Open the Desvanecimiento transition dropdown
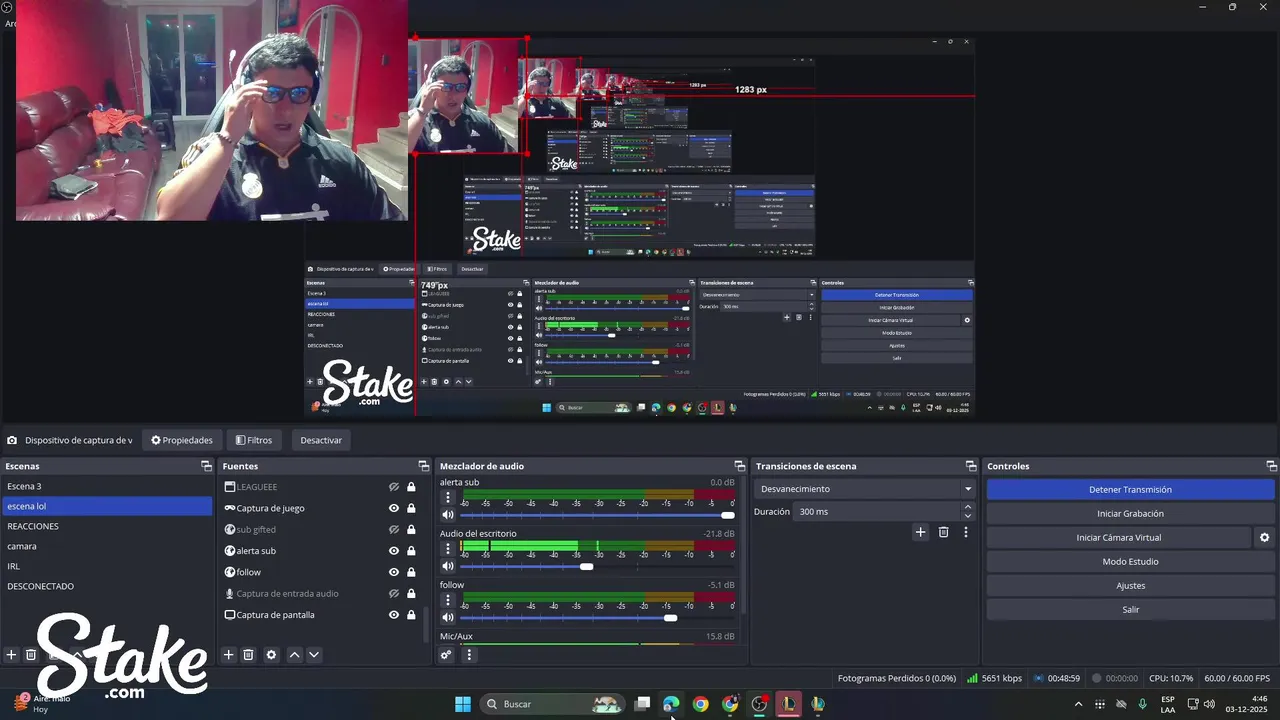 pyautogui.click(x=865, y=489)
